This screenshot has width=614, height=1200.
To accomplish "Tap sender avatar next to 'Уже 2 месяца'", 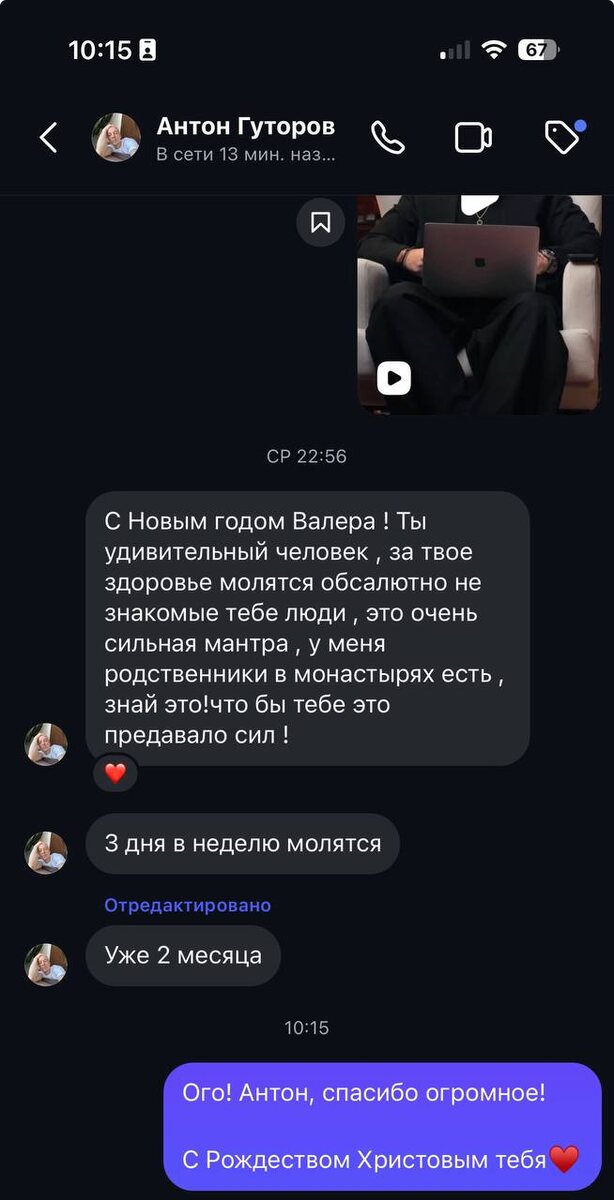I will (46, 964).
